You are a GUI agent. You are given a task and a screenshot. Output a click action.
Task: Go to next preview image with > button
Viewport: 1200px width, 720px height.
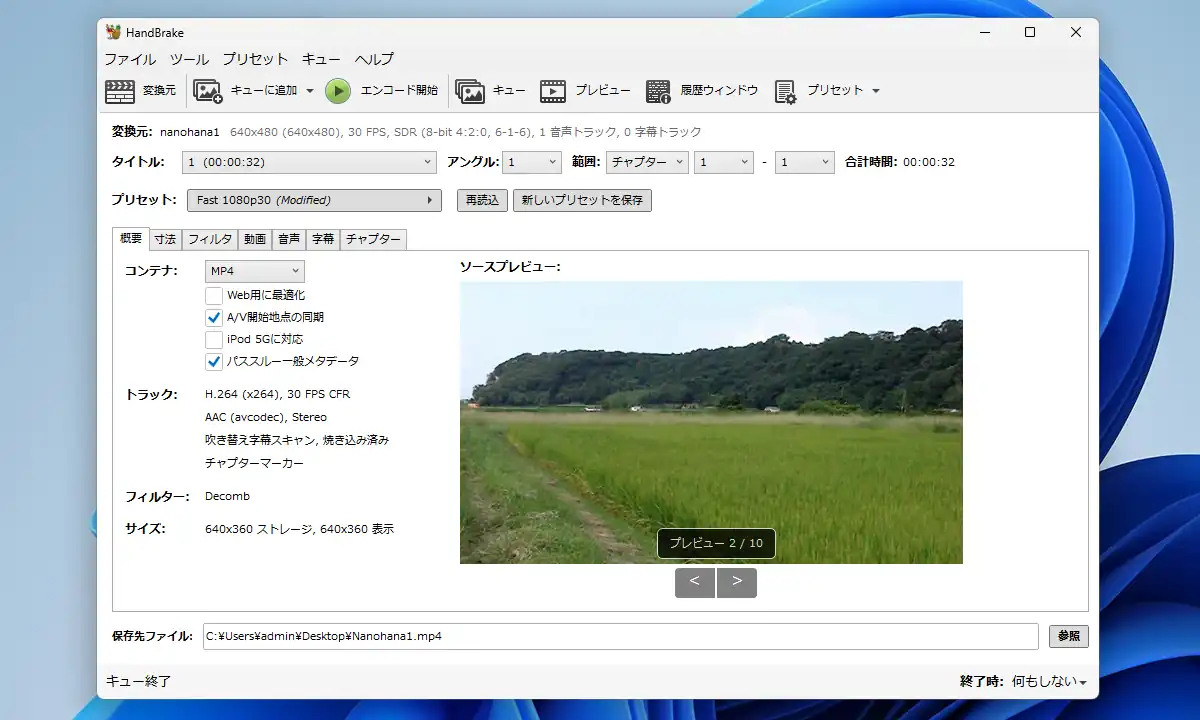737,582
